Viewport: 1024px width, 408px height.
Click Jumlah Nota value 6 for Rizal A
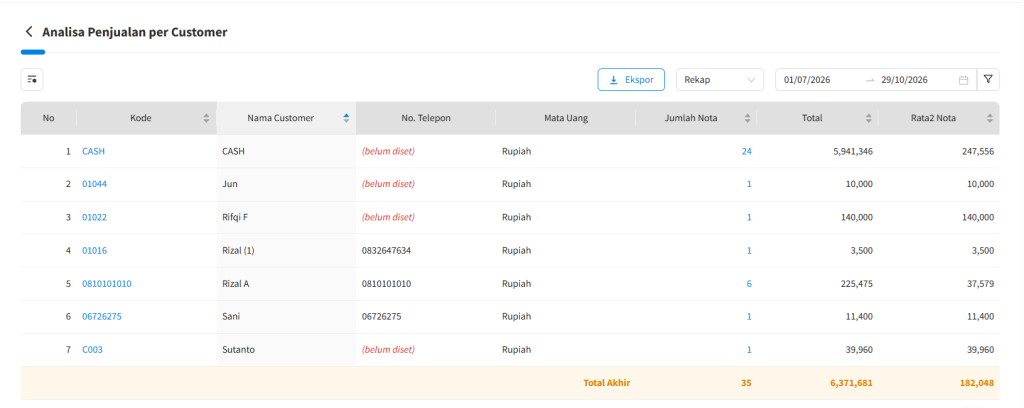(749, 284)
